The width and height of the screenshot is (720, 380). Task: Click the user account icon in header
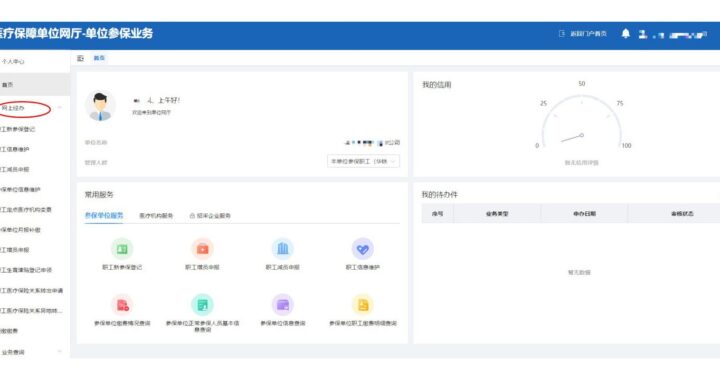[x=643, y=34]
